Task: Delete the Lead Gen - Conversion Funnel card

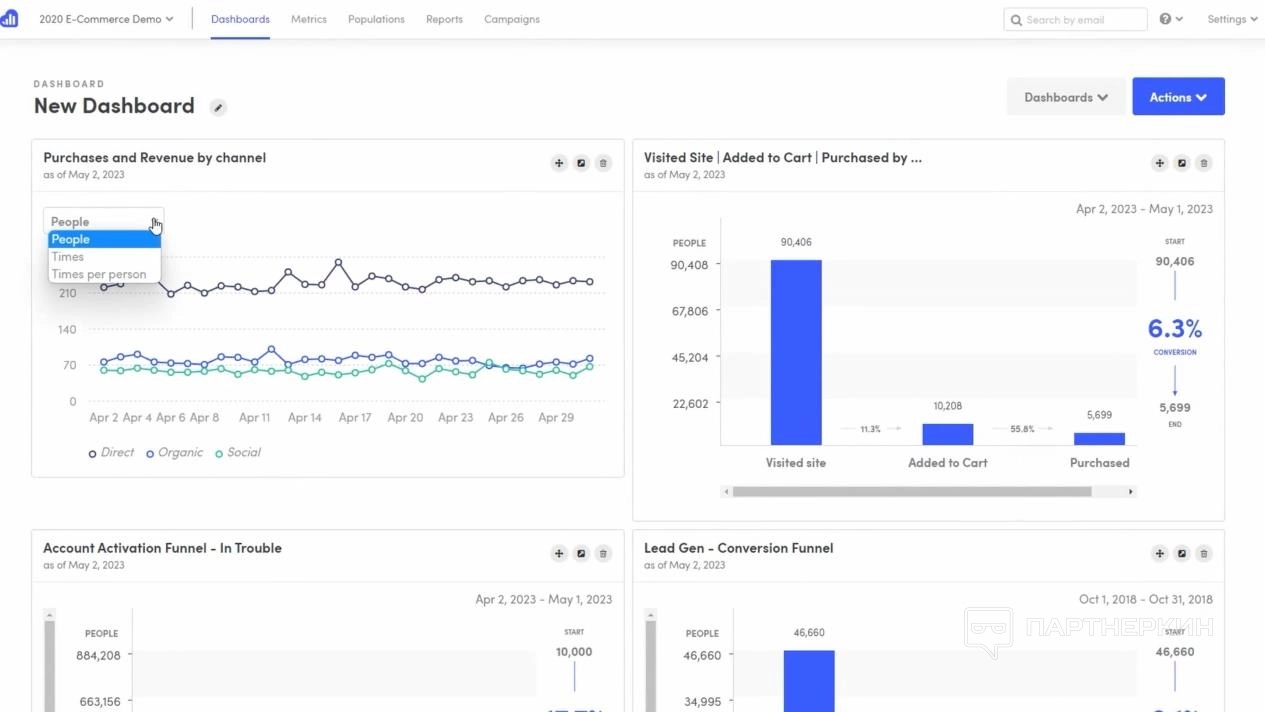Action: coord(1204,553)
